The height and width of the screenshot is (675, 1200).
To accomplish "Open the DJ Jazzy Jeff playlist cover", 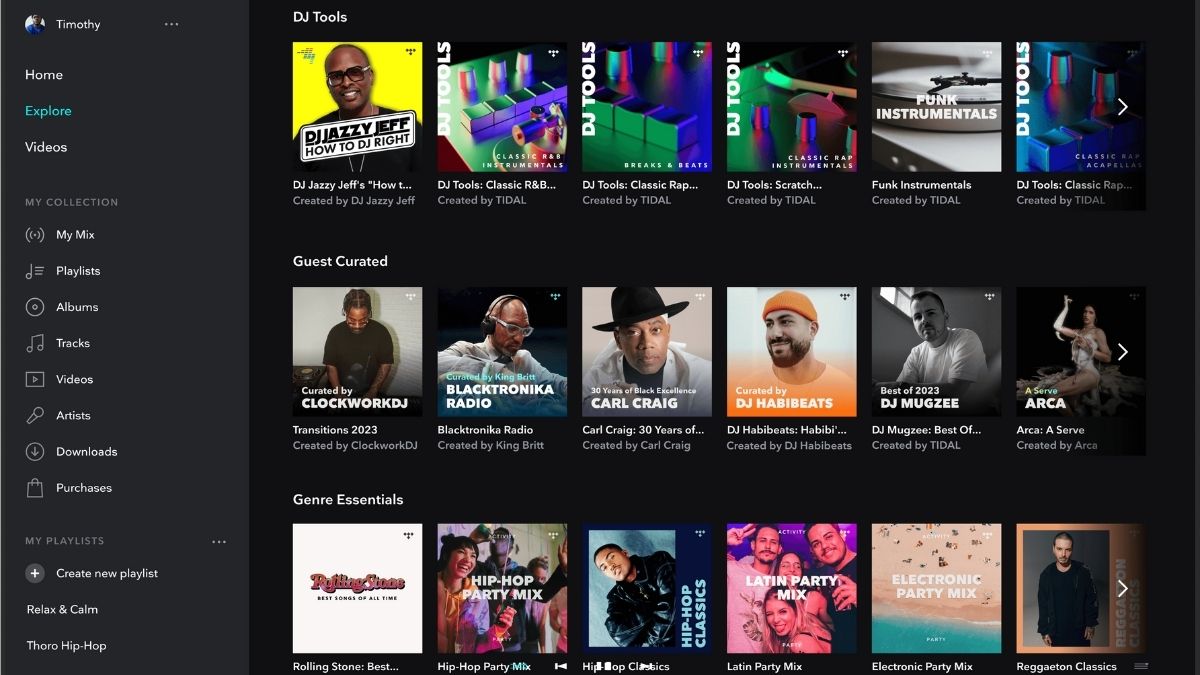I will 357,107.
